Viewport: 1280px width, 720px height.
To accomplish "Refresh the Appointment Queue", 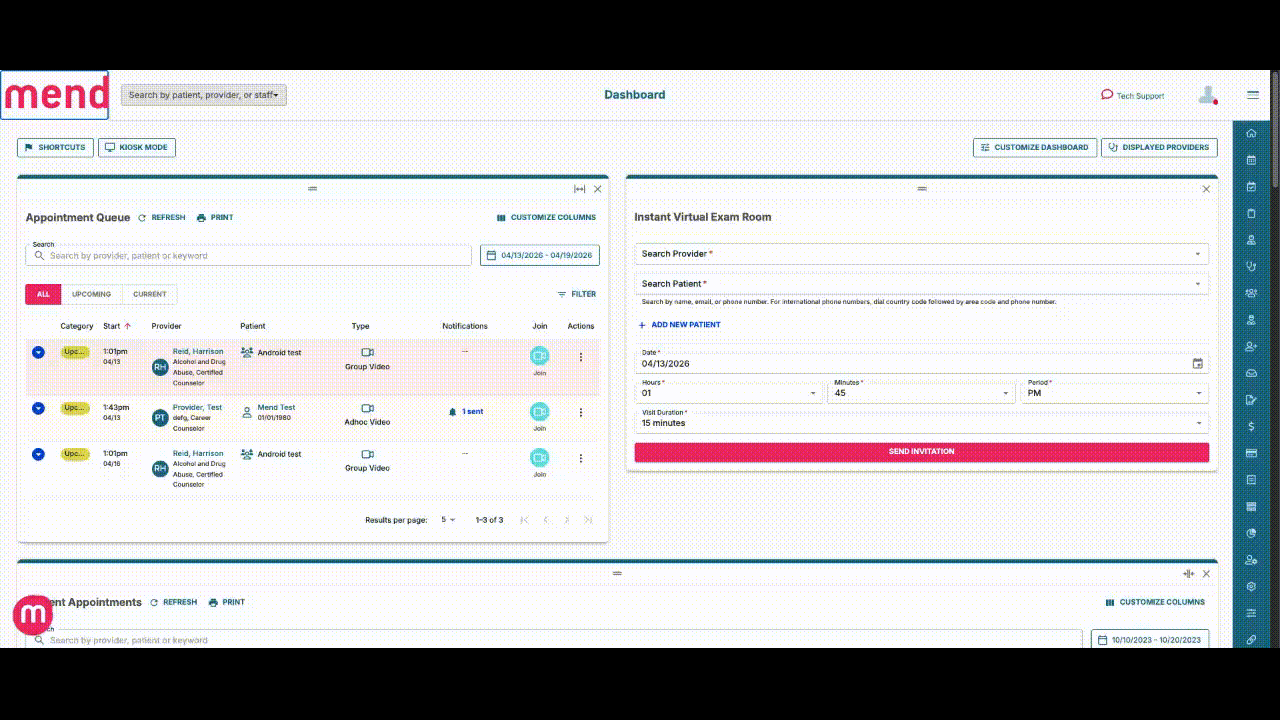I will (162, 217).
